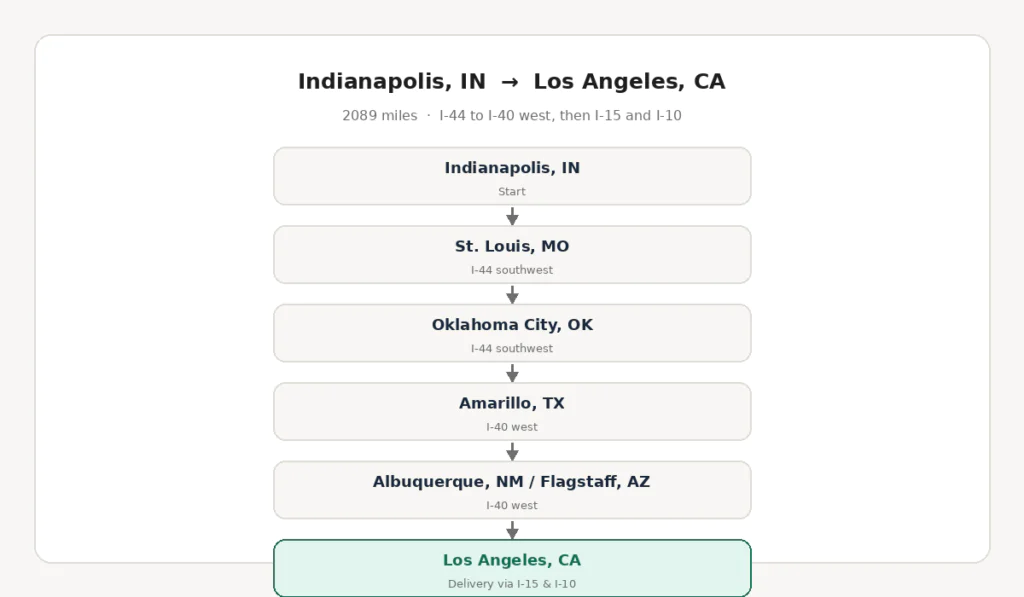This screenshot has width=1024, height=597.
Task: Click 'I-44 southwest' under St. Louis
Action: point(512,270)
